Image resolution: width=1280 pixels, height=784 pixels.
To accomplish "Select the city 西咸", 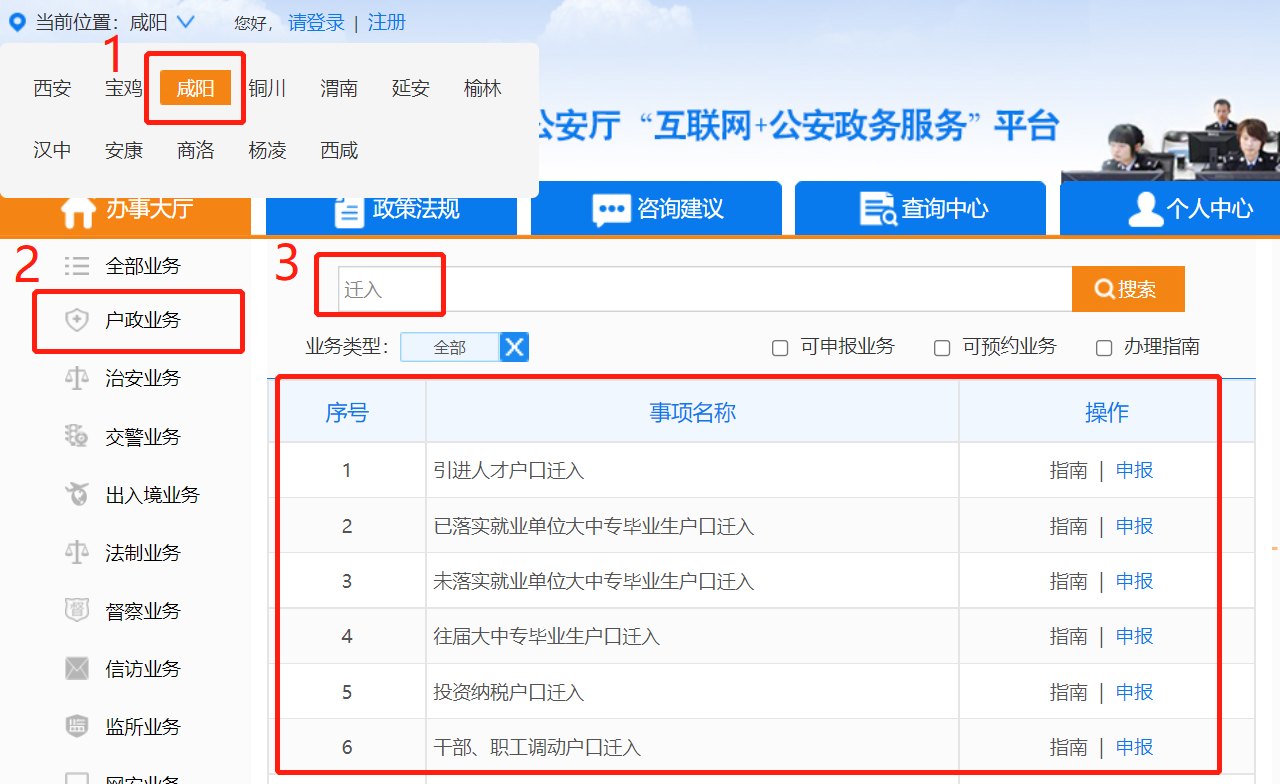I will pos(339,150).
